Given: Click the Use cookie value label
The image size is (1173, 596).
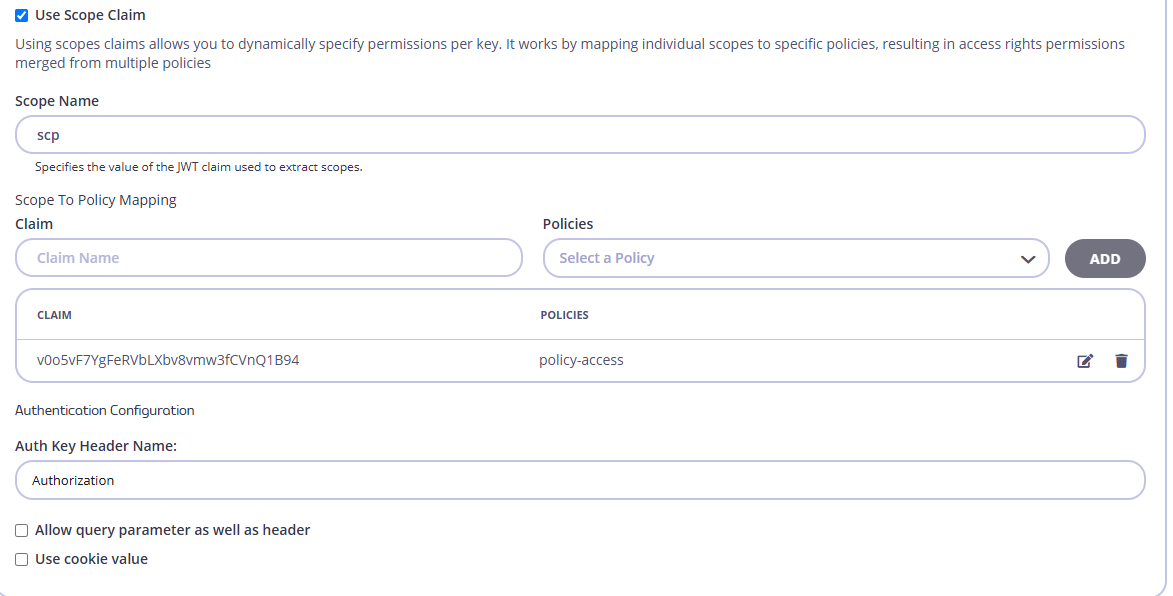Looking at the screenshot, I should tap(91, 559).
